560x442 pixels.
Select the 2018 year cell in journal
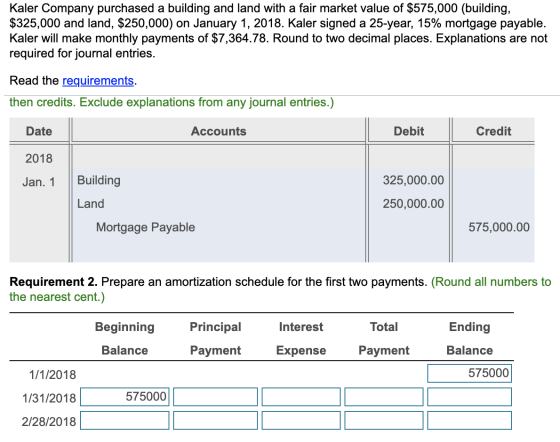click(39, 159)
